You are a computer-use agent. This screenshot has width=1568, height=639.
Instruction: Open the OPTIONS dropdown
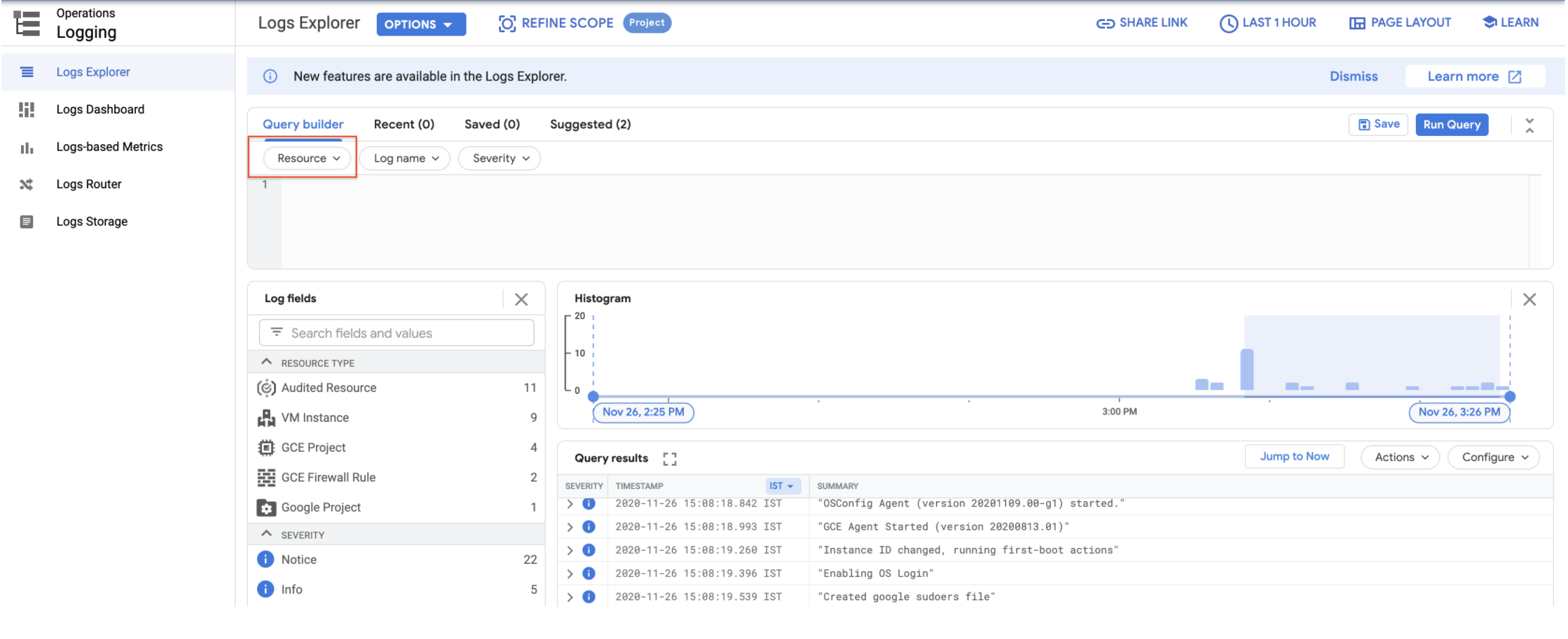click(421, 25)
